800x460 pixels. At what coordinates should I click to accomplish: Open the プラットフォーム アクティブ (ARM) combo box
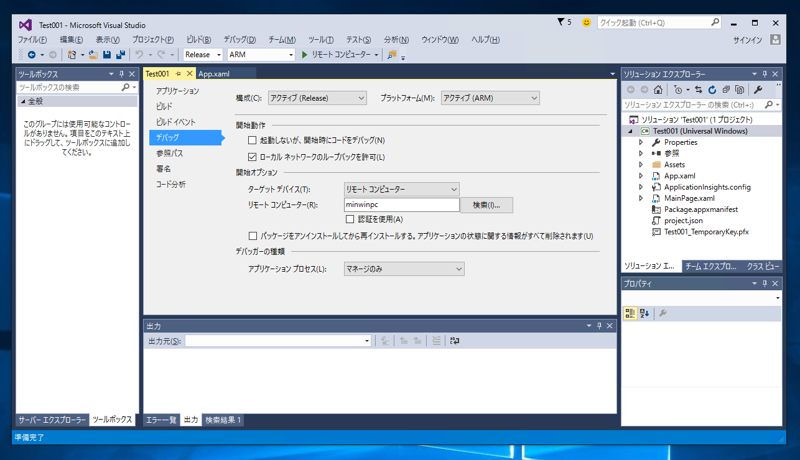point(490,98)
